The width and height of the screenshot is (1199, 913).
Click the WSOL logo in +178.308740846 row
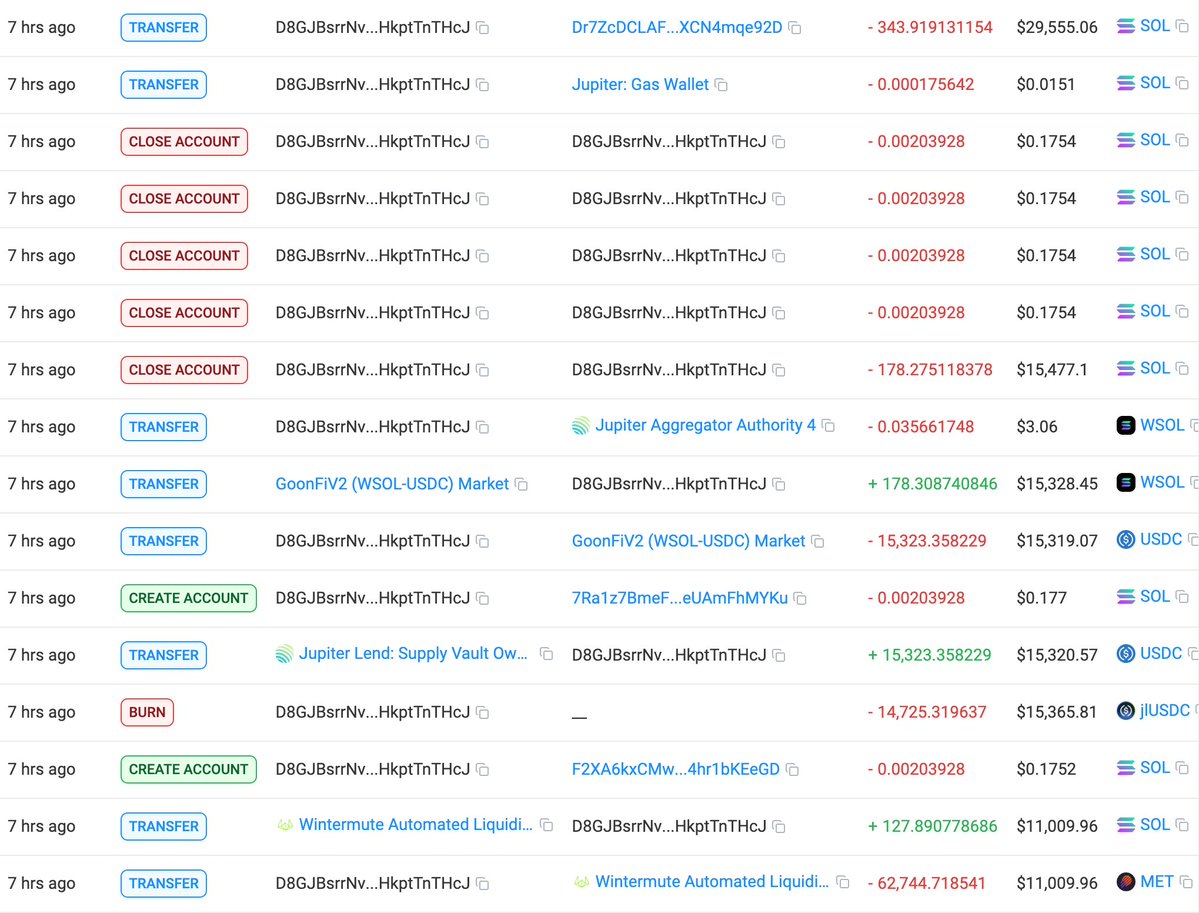click(1126, 482)
